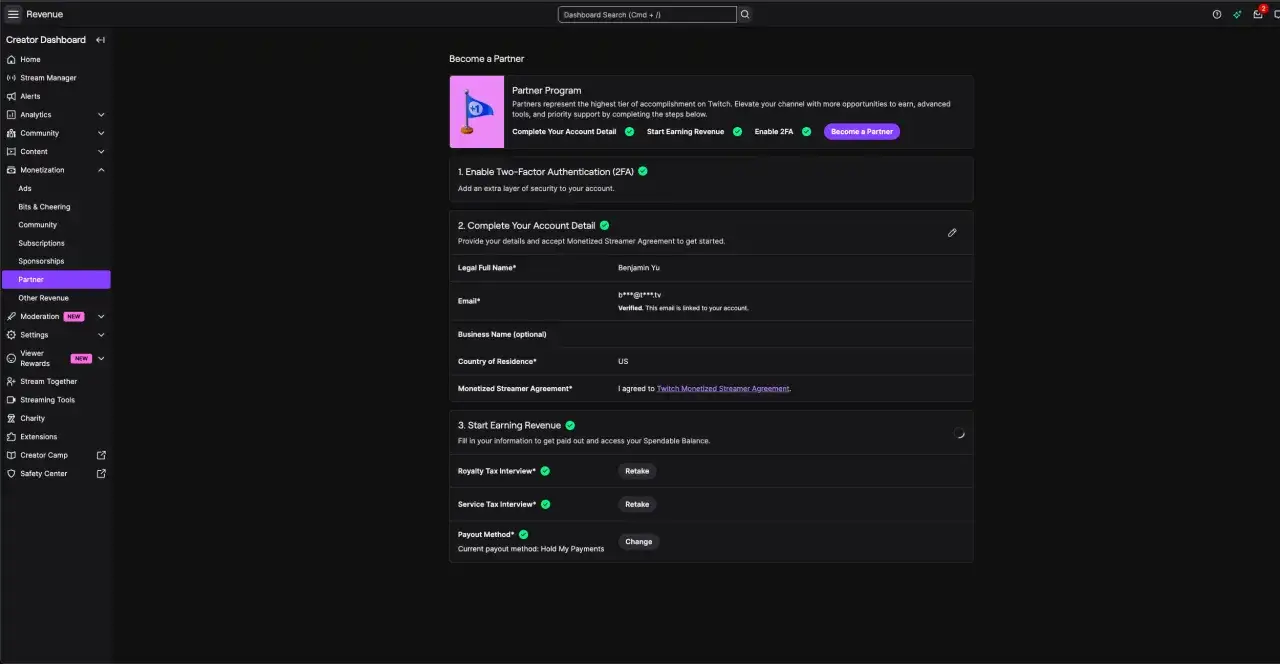Click the loading spinner in Start Earning Revenue
This screenshot has width=1280, height=664.
[x=960, y=433]
